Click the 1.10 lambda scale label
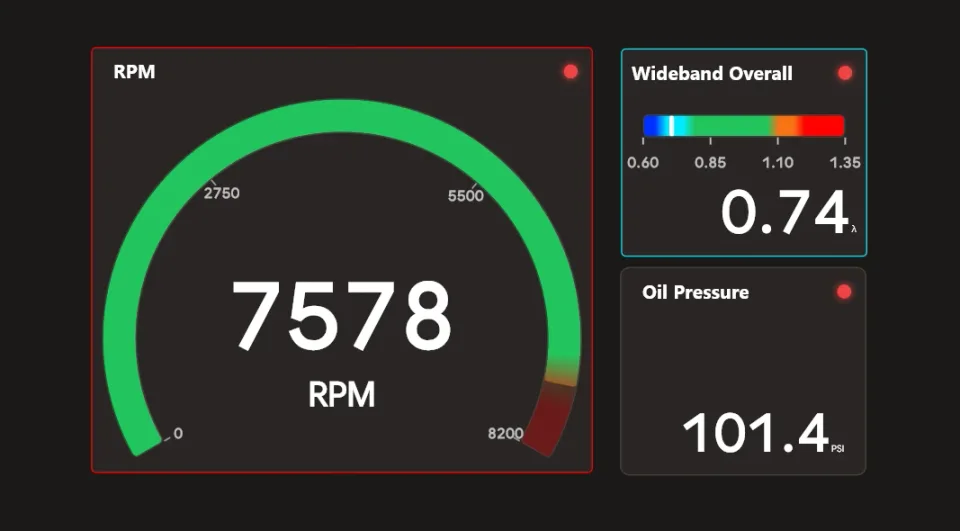Screen dimensions: 960x531 778,163
